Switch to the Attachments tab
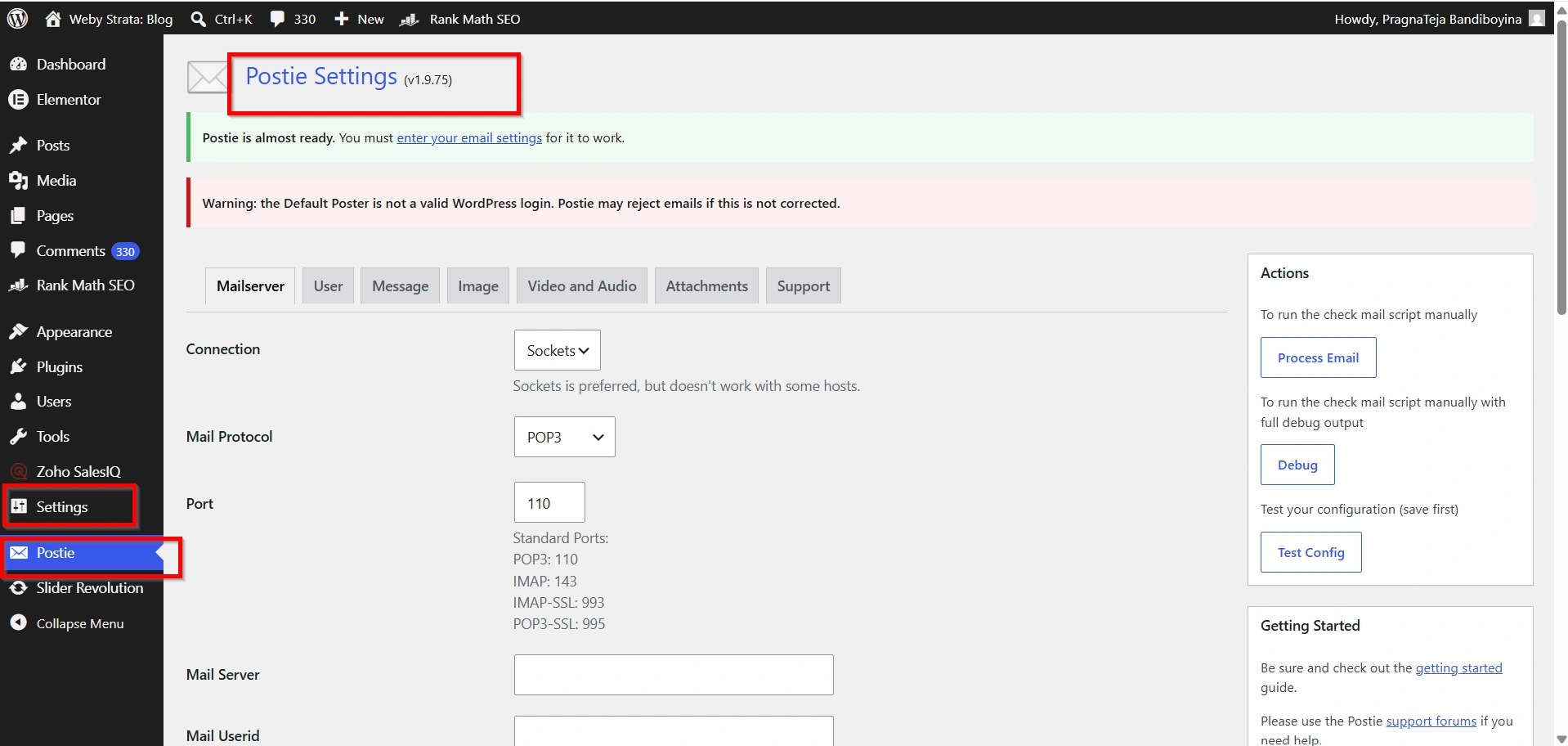 click(706, 285)
